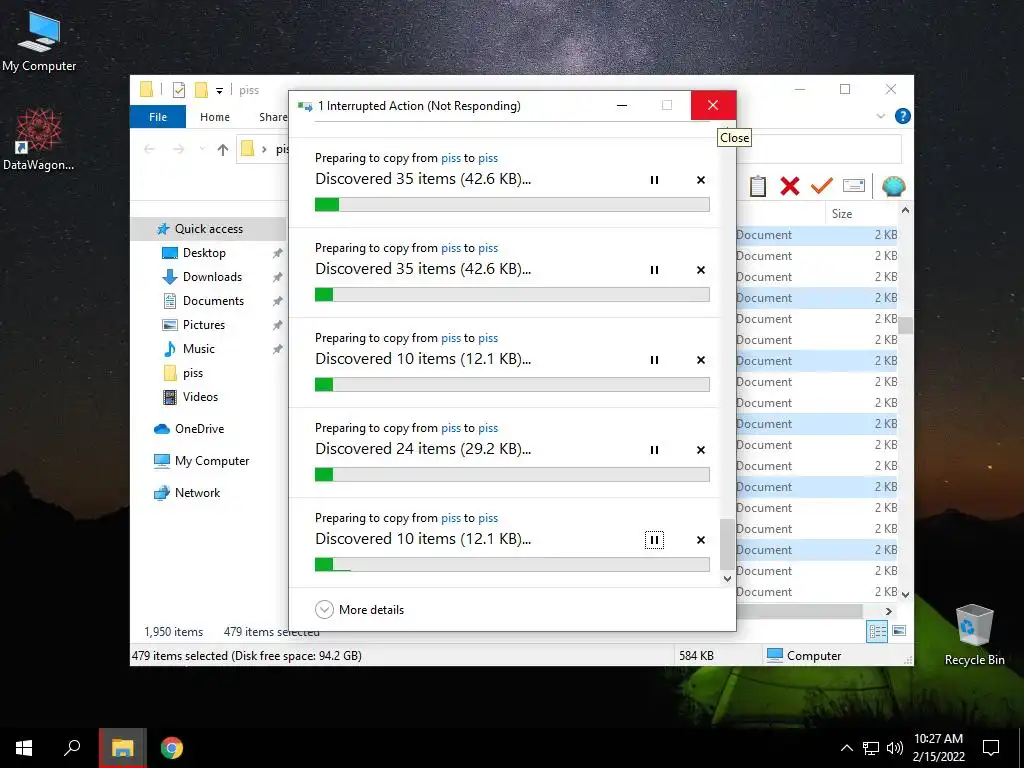Click the Paste clipboard toolbar icon
Viewport: 1024px width, 768px height.
tap(758, 186)
